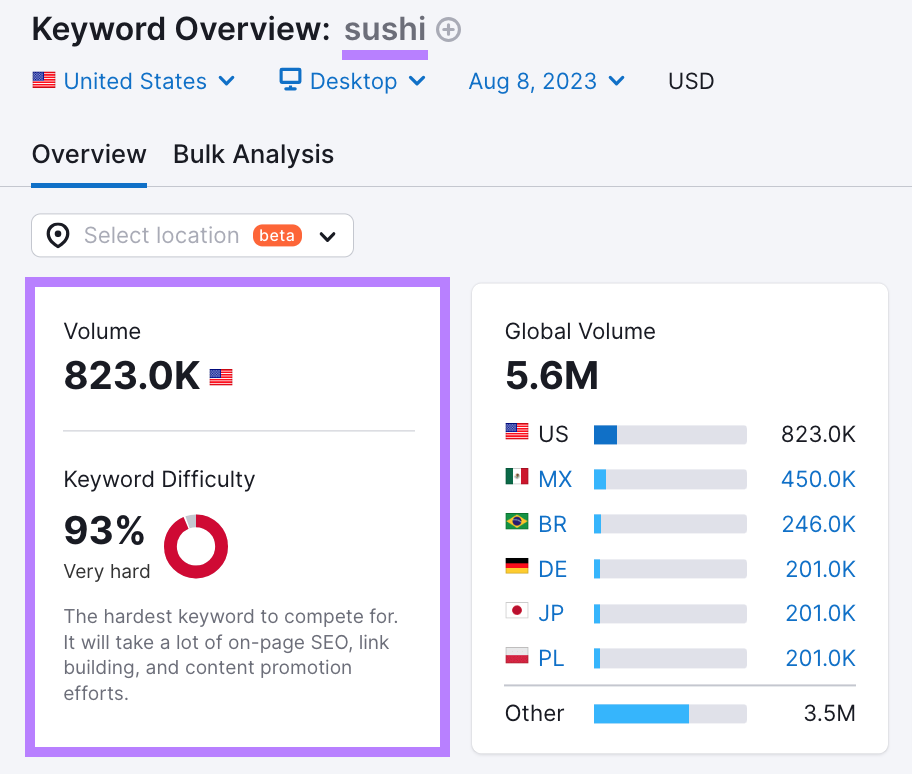Click the Other volume bar
Viewport: 912px width, 774px height.
(670, 714)
